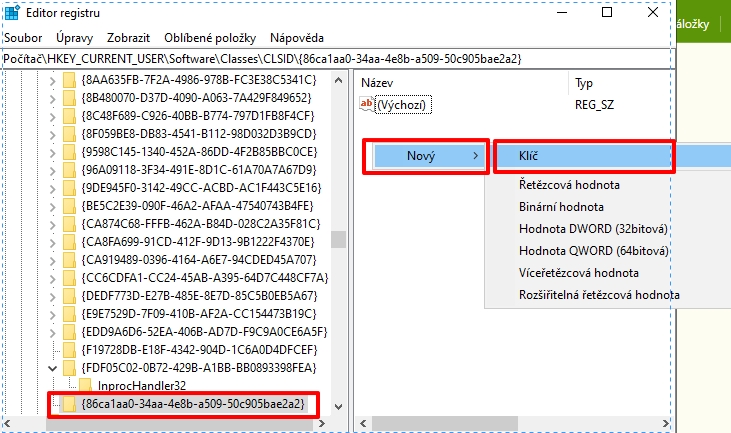Click folder icon of {9598C145-1340-452A-86DD-4F2B85BBC0CE}

[x=69, y=152]
